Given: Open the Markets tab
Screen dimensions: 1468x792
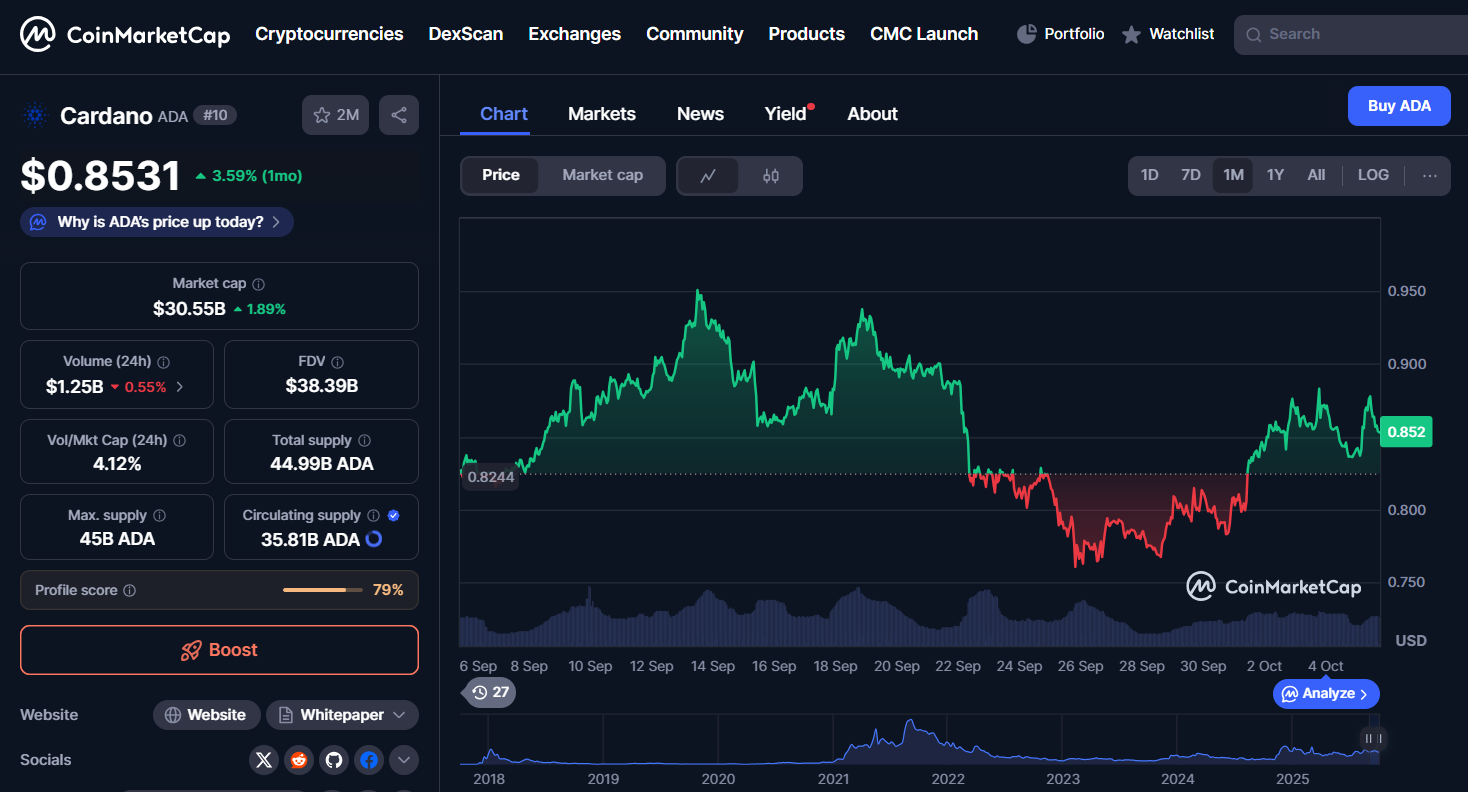Looking at the screenshot, I should (601, 114).
